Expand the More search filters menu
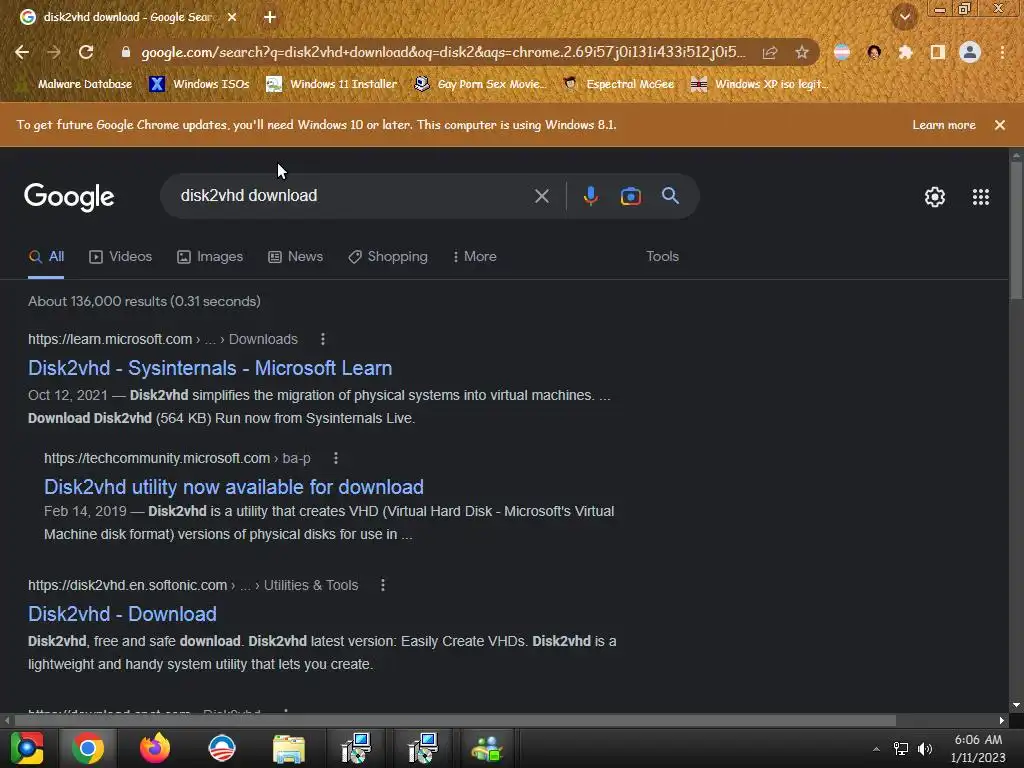The height and width of the screenshot is (768, 1024). 475,257
